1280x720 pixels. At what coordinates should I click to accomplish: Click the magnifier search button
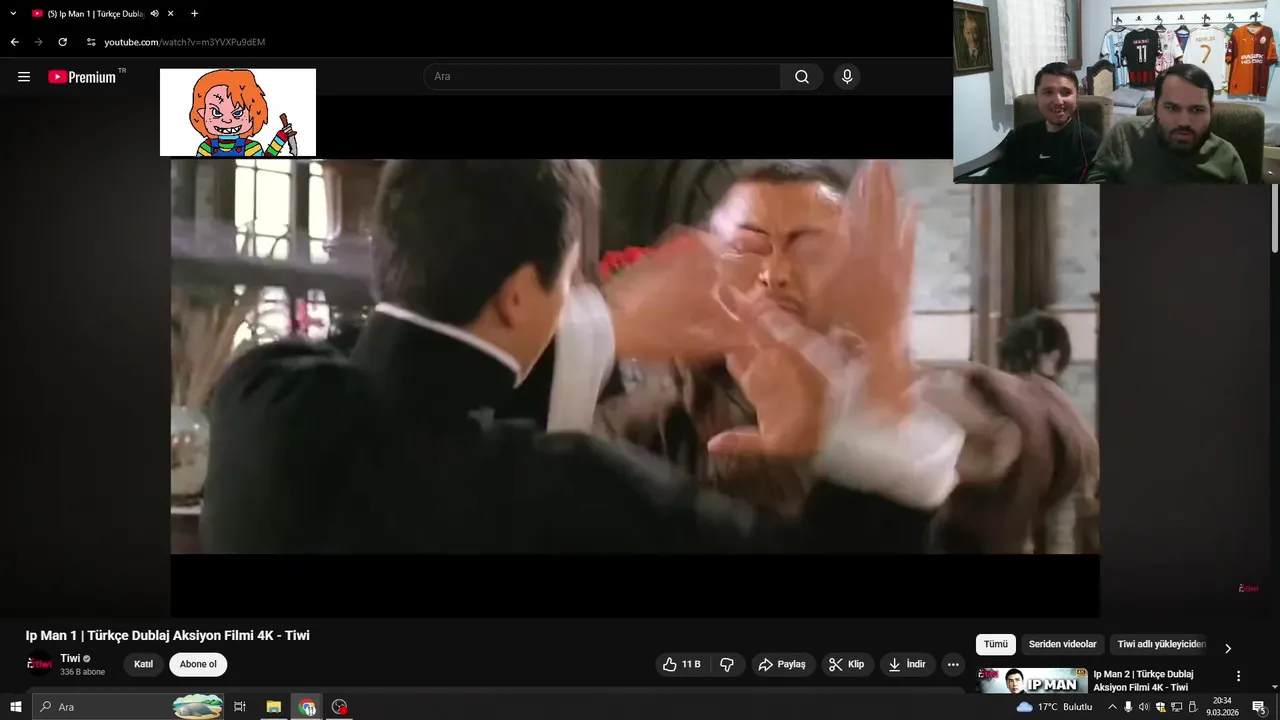click(802, 77)
